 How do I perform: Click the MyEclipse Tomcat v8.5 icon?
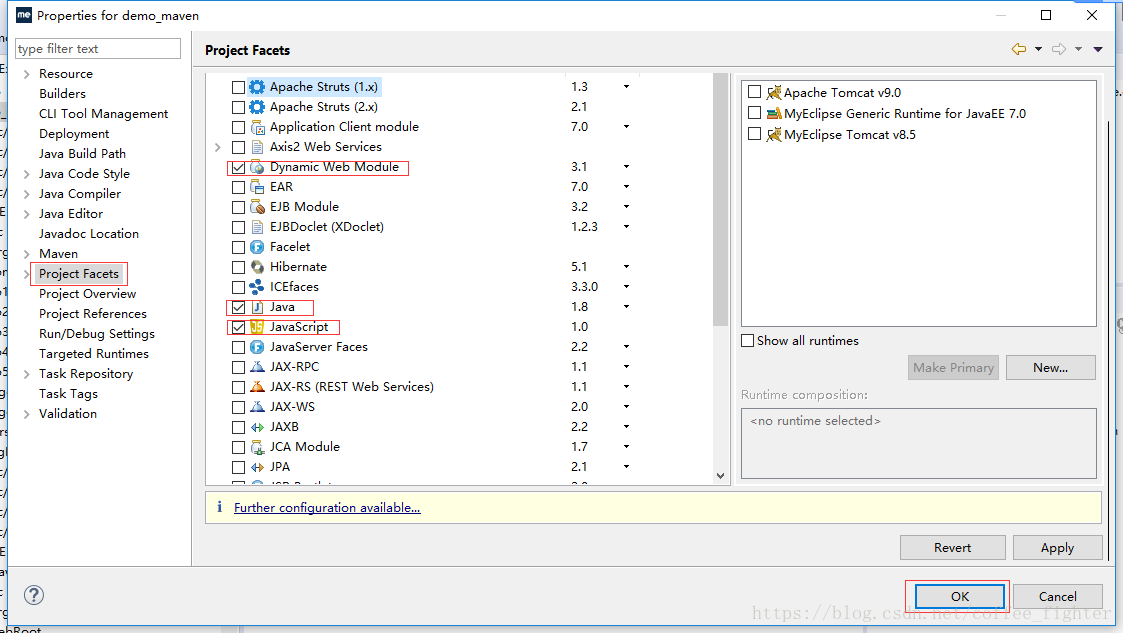pos(773,135)
